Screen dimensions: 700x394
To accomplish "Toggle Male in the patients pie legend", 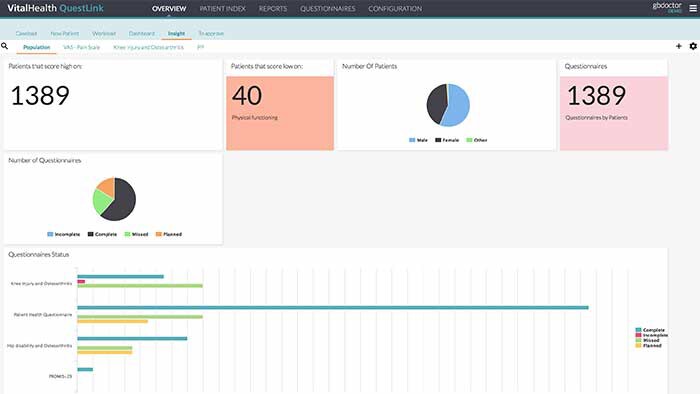I will [418, 140].
